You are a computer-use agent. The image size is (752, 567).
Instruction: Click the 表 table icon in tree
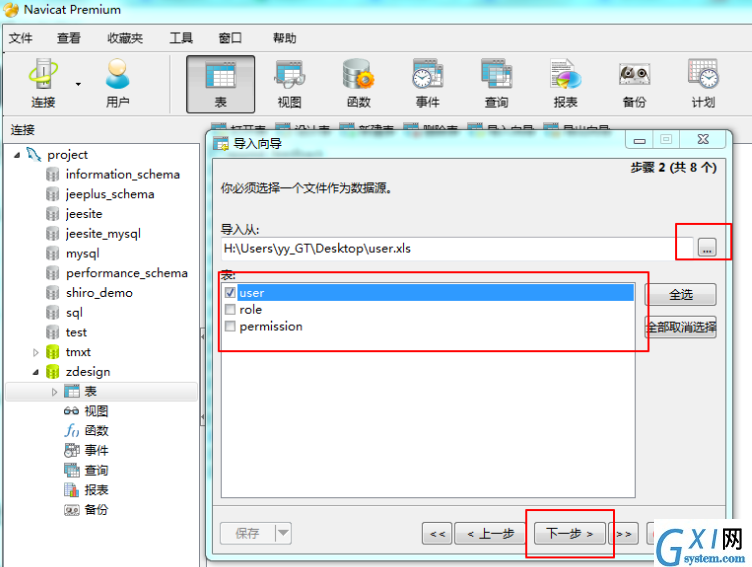72,391
